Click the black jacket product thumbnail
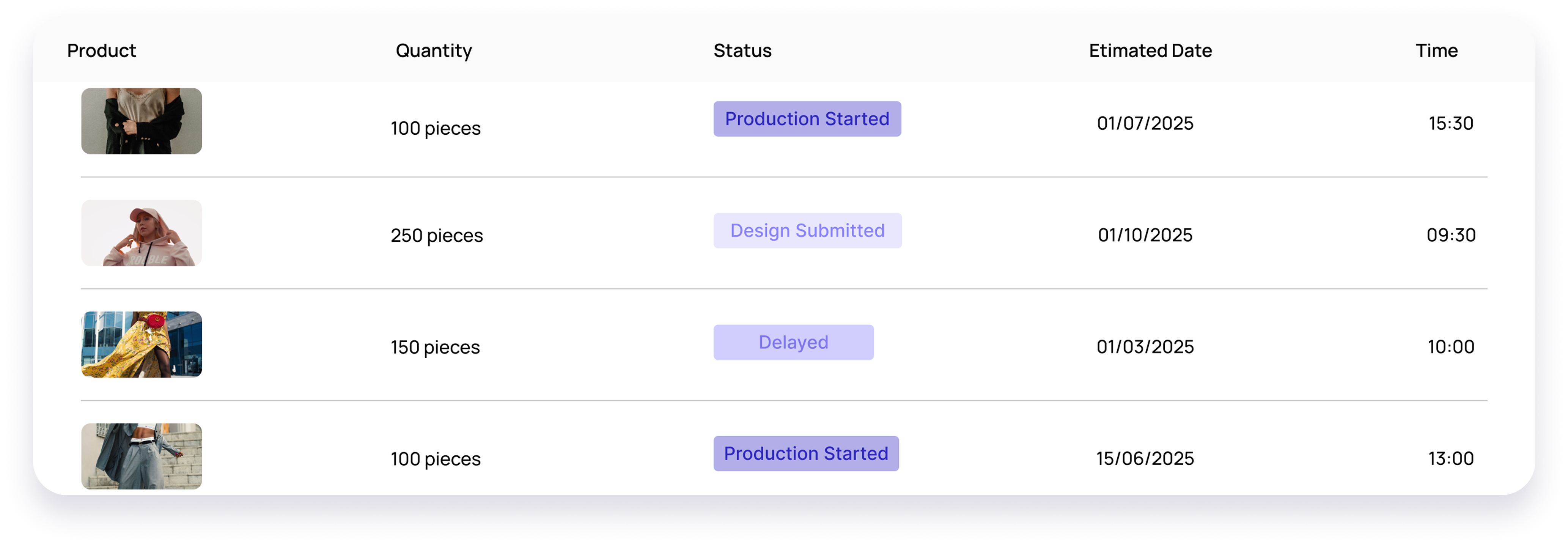 (141, 121)
